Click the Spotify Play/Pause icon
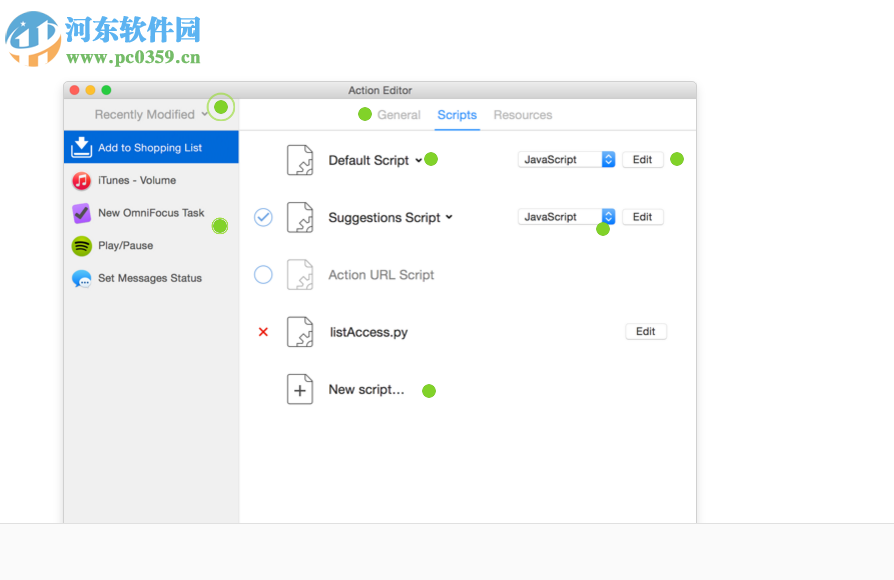This screenshot has width=894, height=580. coord(82,245)
